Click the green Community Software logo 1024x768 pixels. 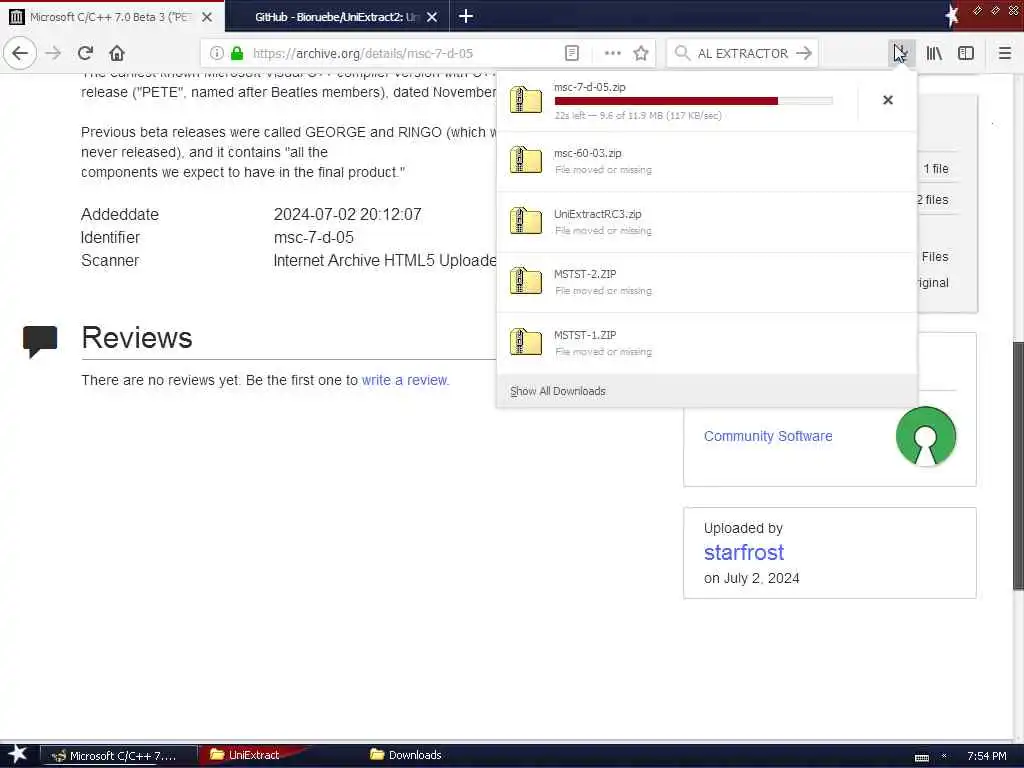[925, 436]
